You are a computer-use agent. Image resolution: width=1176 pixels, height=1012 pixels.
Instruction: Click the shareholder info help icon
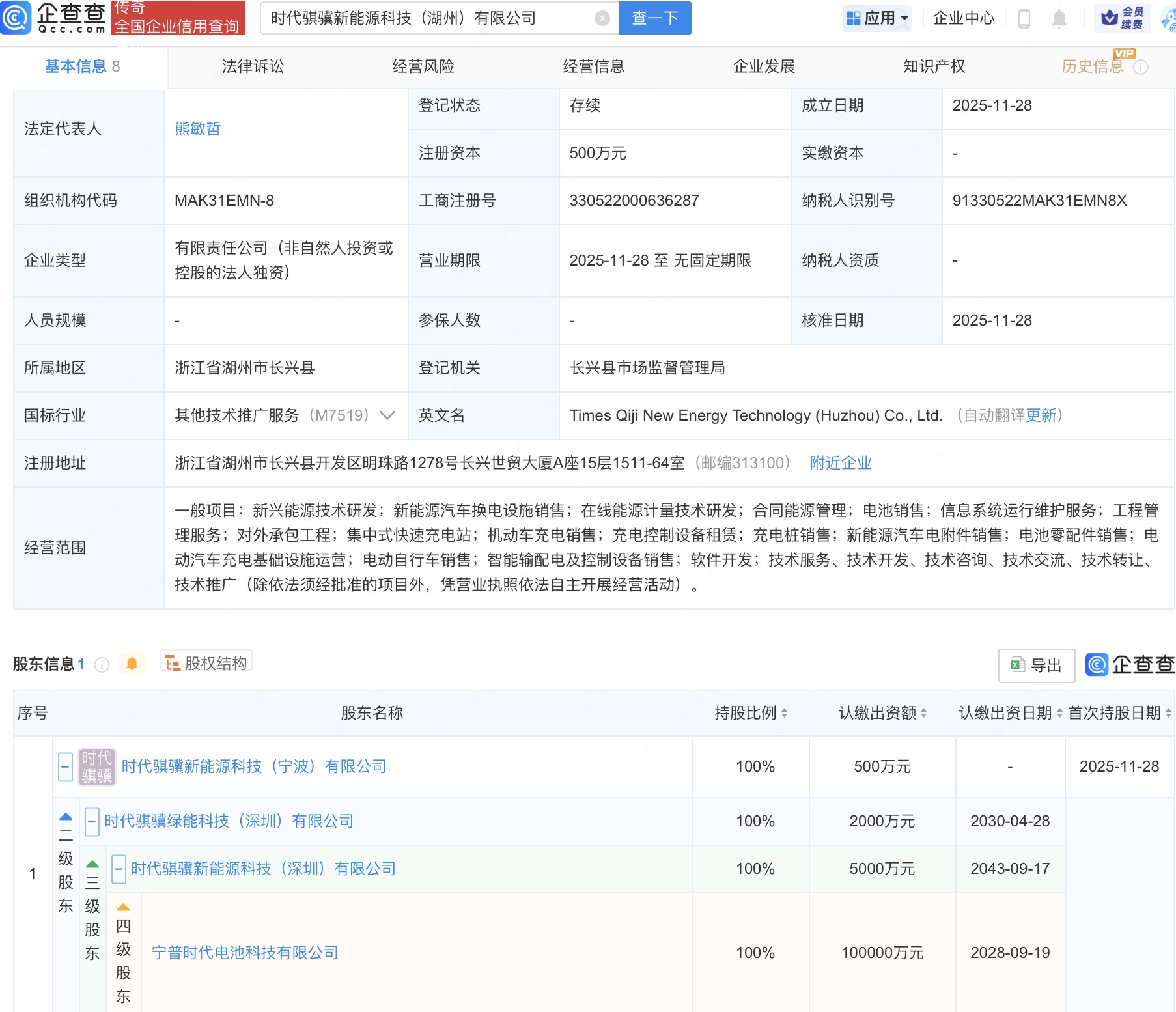click(x=102, y=664)
